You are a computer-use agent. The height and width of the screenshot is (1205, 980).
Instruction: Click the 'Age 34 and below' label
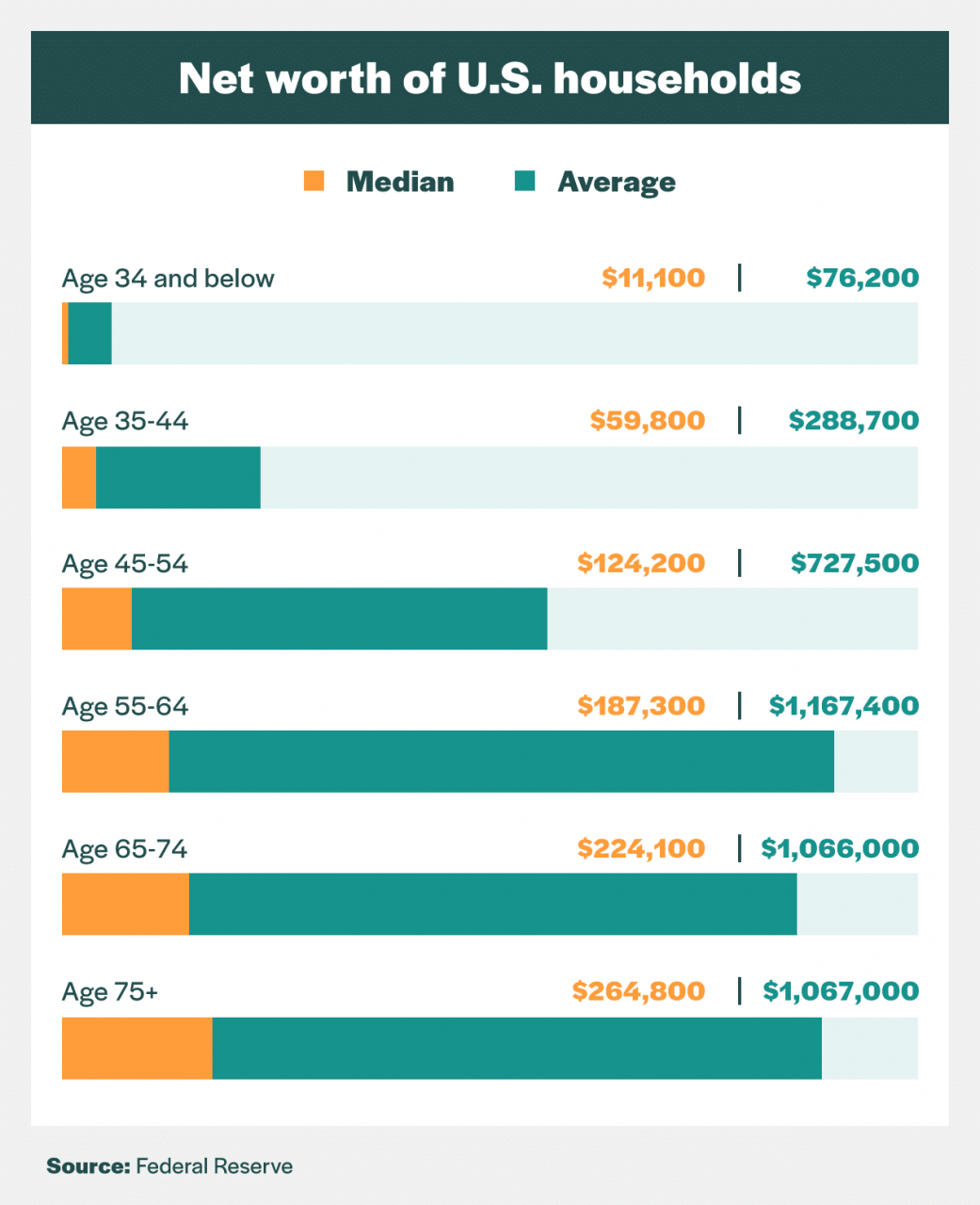(x=169, y=279)
